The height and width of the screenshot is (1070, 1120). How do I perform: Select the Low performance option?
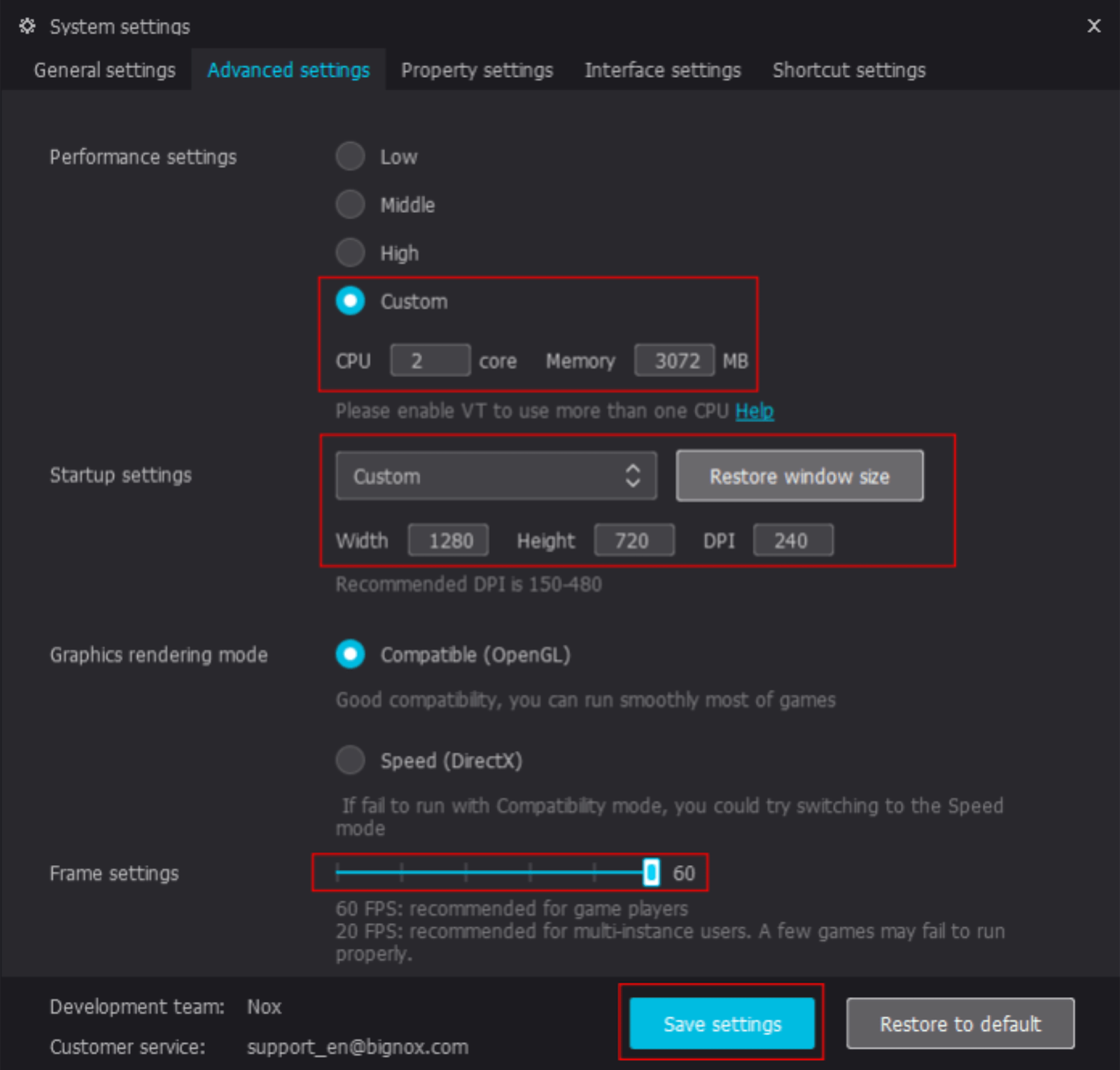tap(350, 156)
